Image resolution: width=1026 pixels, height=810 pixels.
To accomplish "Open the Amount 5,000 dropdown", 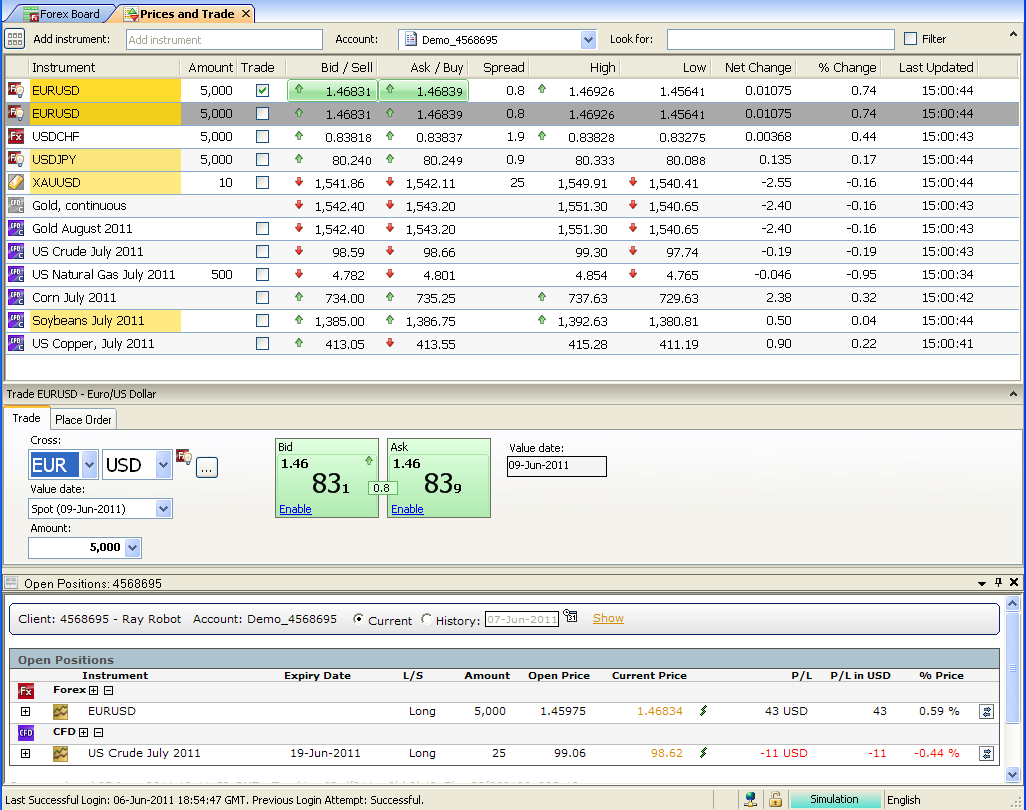I will click(133, 548).
